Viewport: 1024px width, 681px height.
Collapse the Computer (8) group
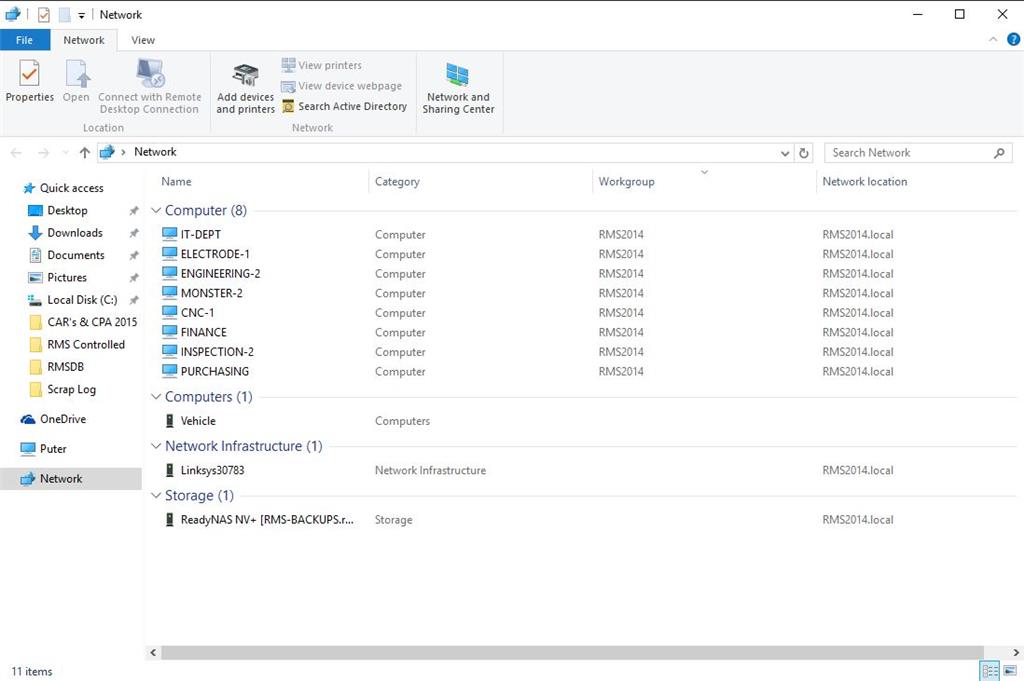156,210
